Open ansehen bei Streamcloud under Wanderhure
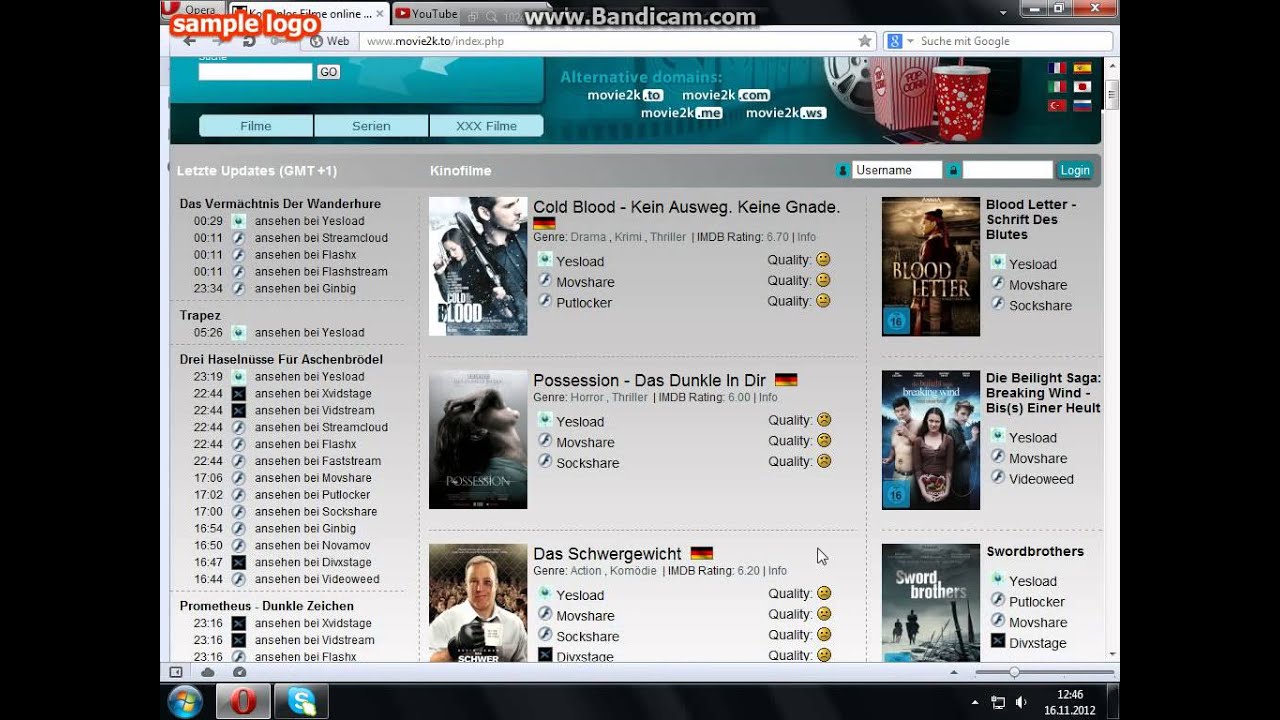The width and height of the screenshot is (1280, 720). [321, 238]
